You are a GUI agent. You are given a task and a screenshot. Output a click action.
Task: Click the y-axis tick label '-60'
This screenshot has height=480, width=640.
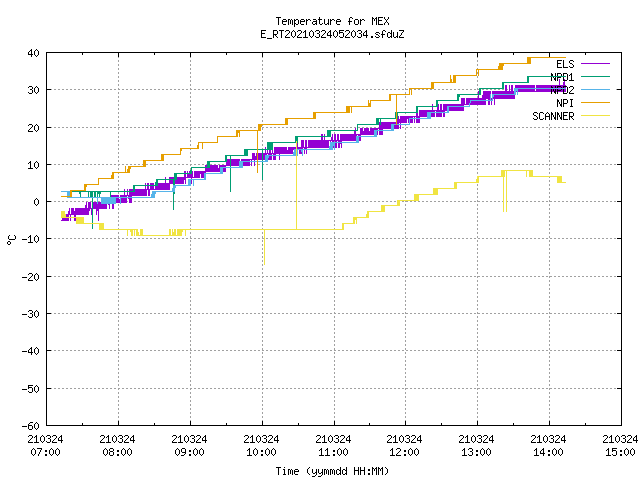[x=31, y=426]
